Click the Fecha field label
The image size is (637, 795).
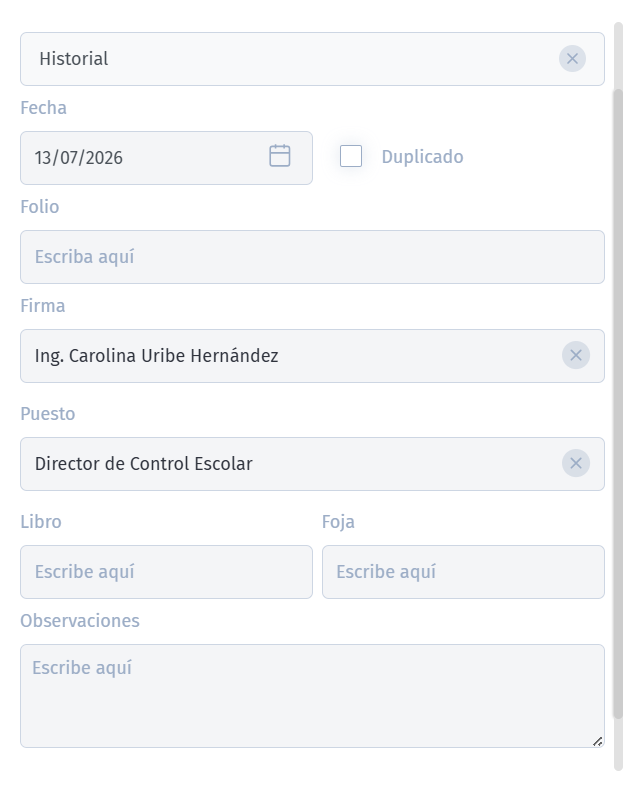click(44, 108)
